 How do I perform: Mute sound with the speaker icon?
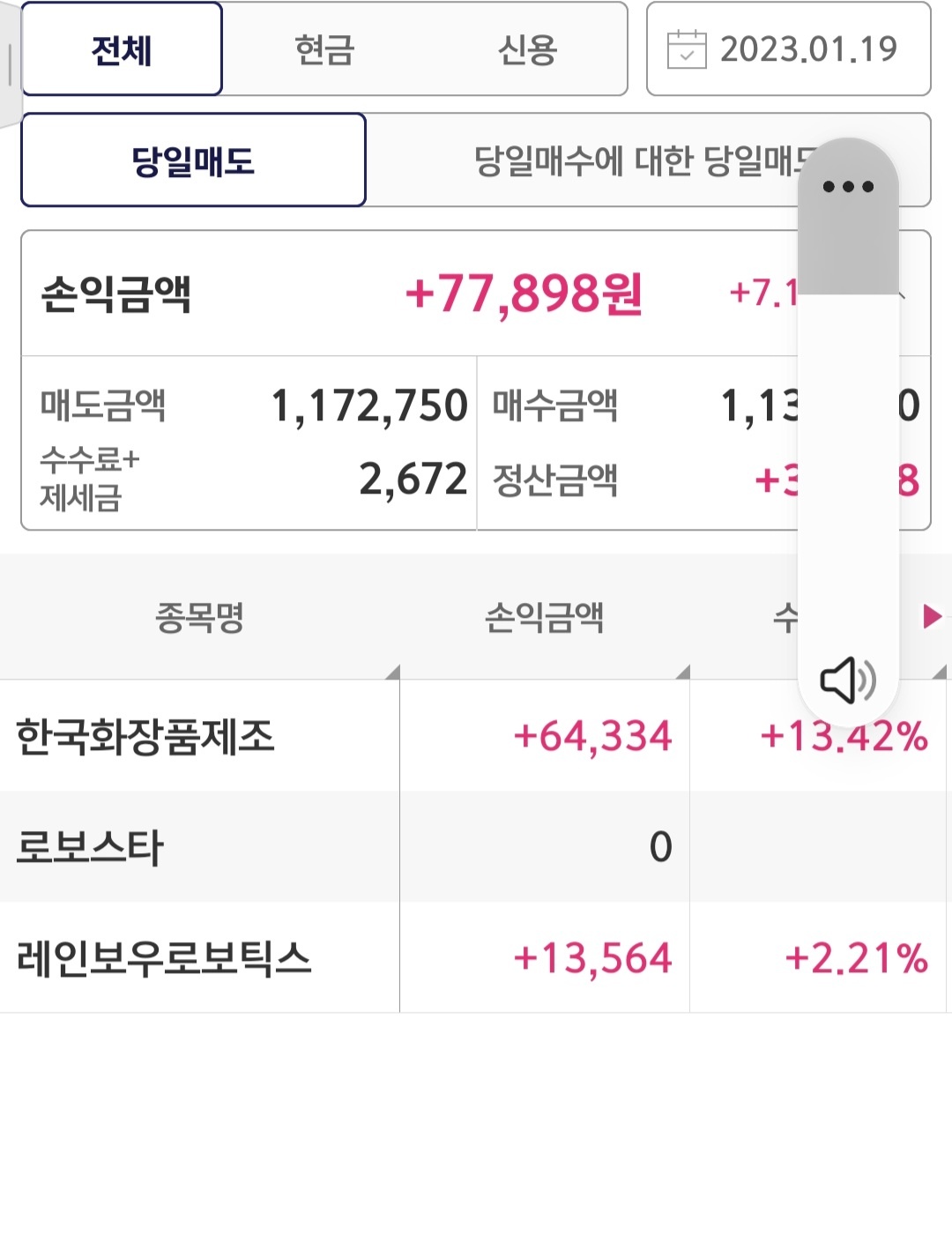click(847, 680)
